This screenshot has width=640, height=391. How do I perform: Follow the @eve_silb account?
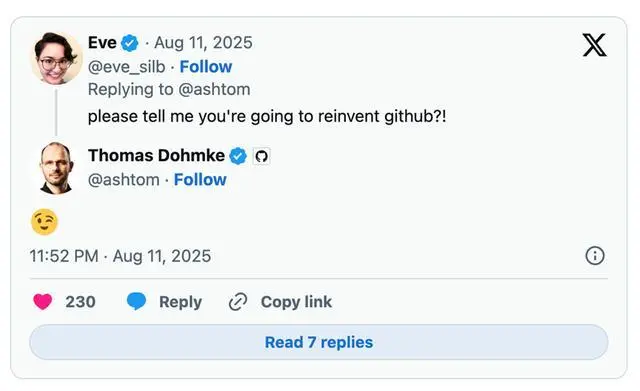(x=206, y=67)
